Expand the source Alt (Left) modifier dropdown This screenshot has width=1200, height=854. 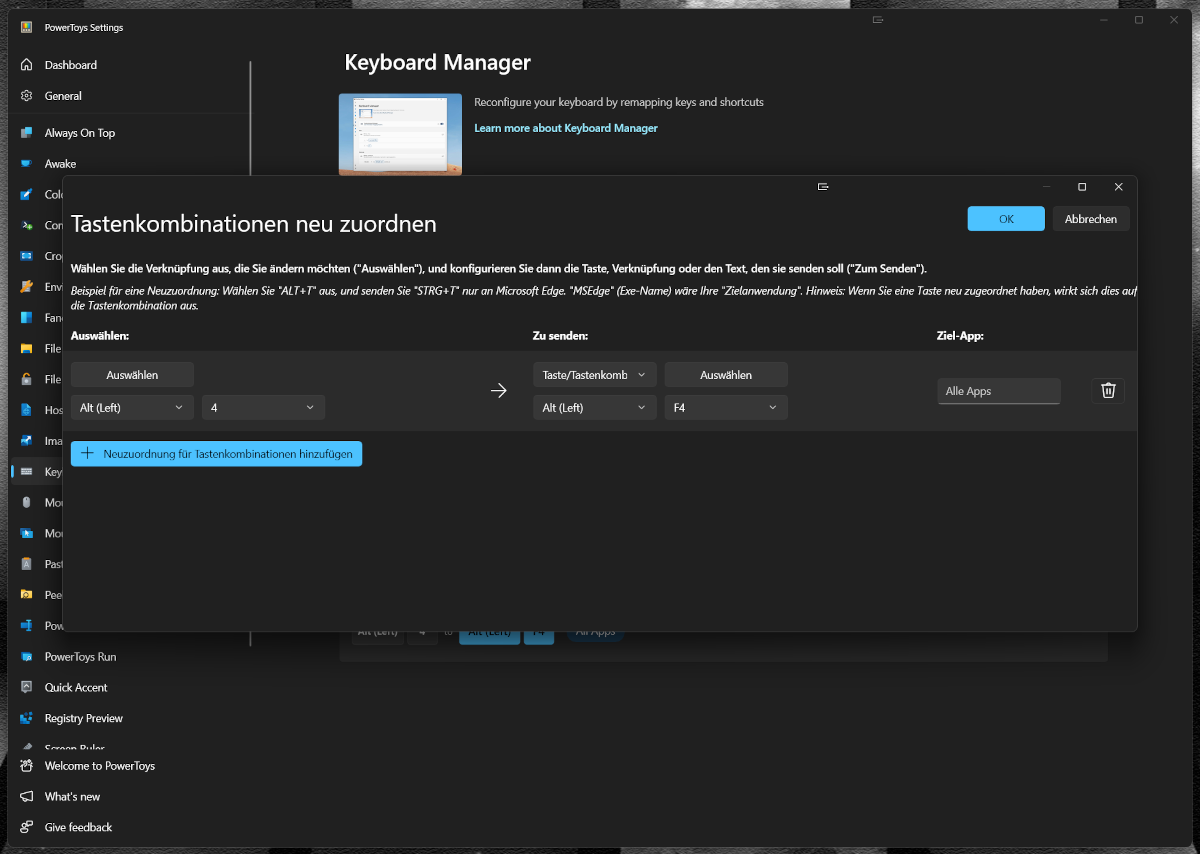pos(132,407)
